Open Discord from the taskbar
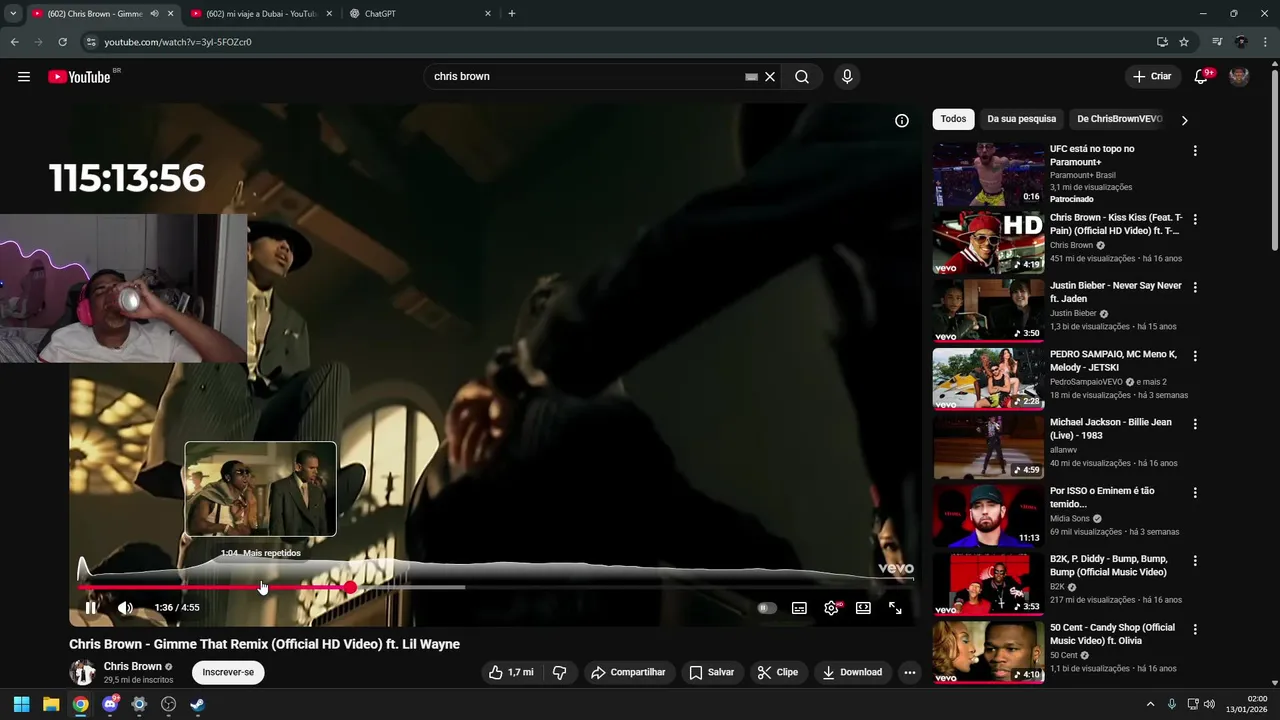The width and height of the screenshot is (1280, 720). 110,704
